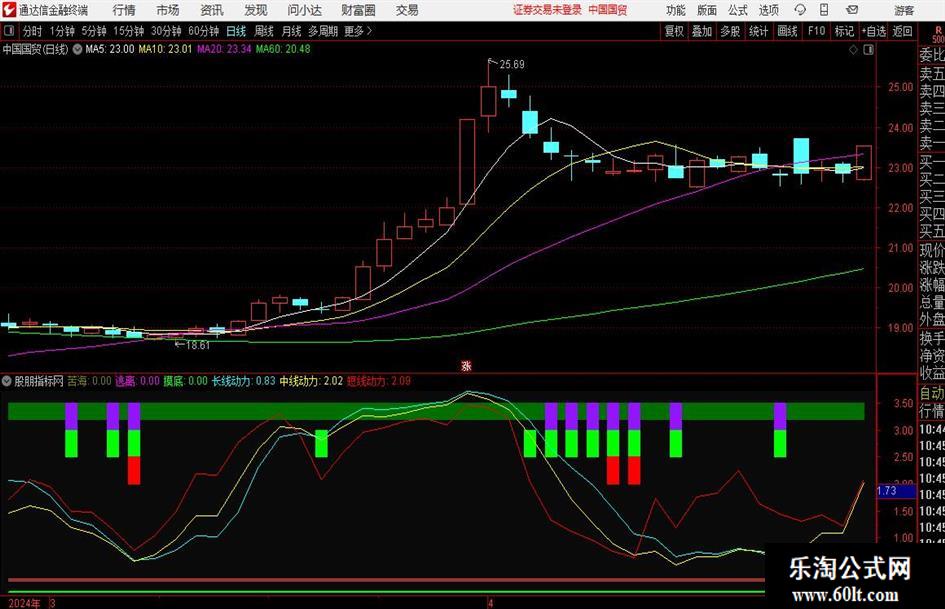Open the 选项 menu

tap(768, 10)
